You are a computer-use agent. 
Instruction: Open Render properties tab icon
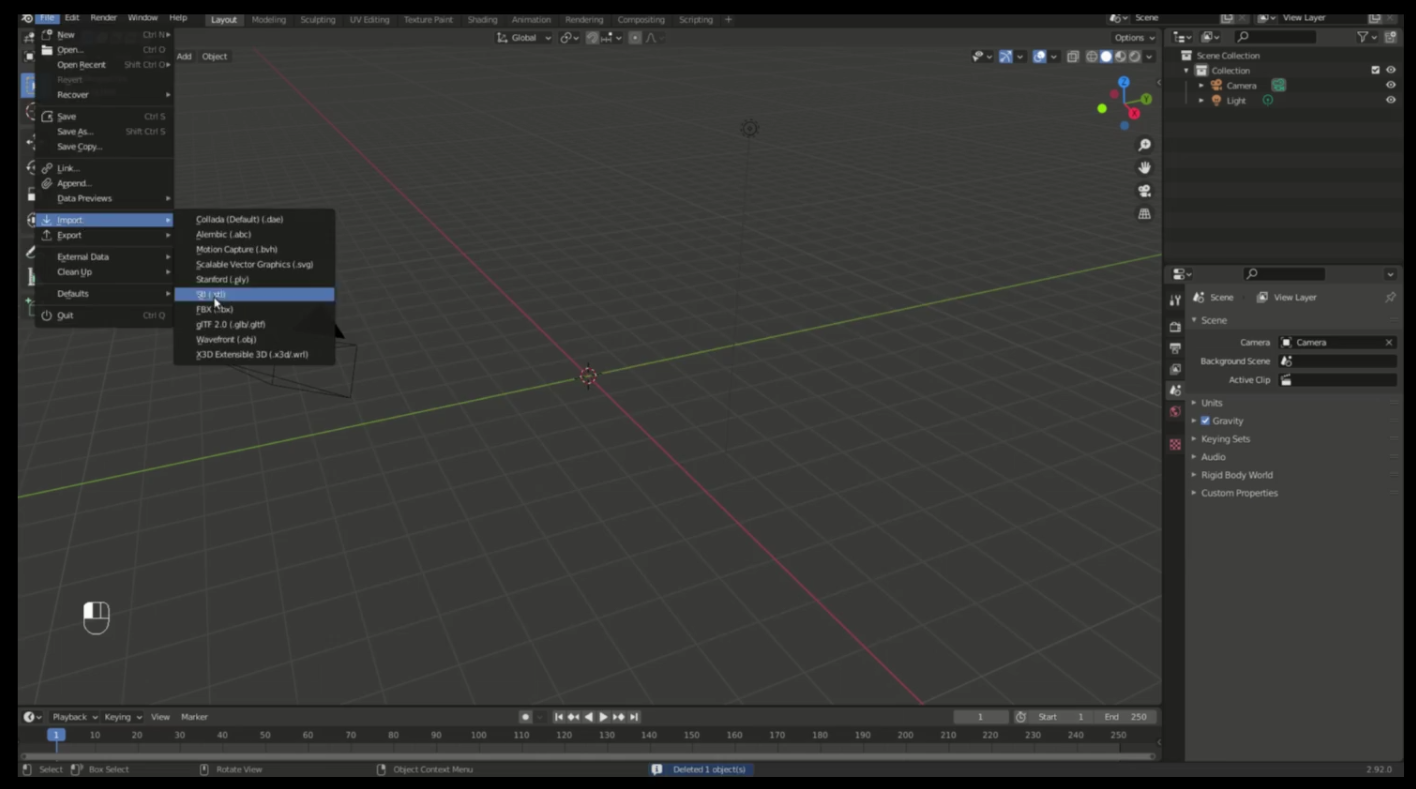[x=1175, y=327]
